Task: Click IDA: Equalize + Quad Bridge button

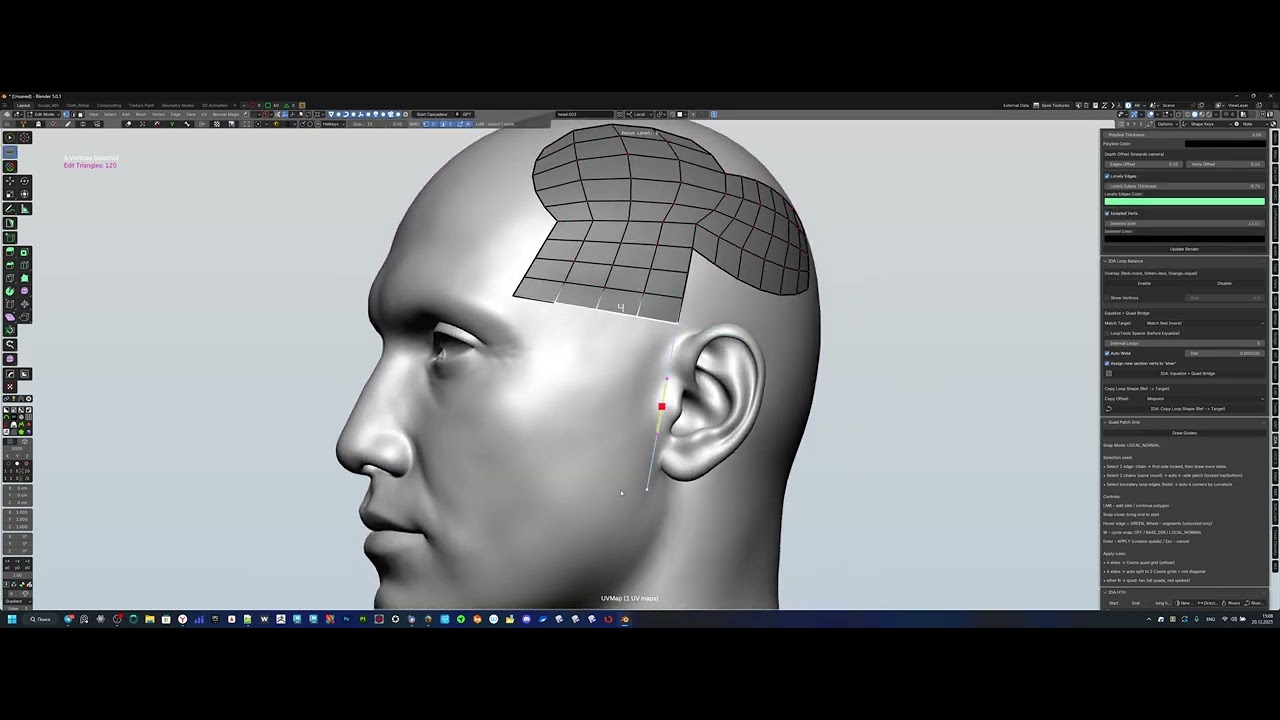Action: [x=1187, y=373]
